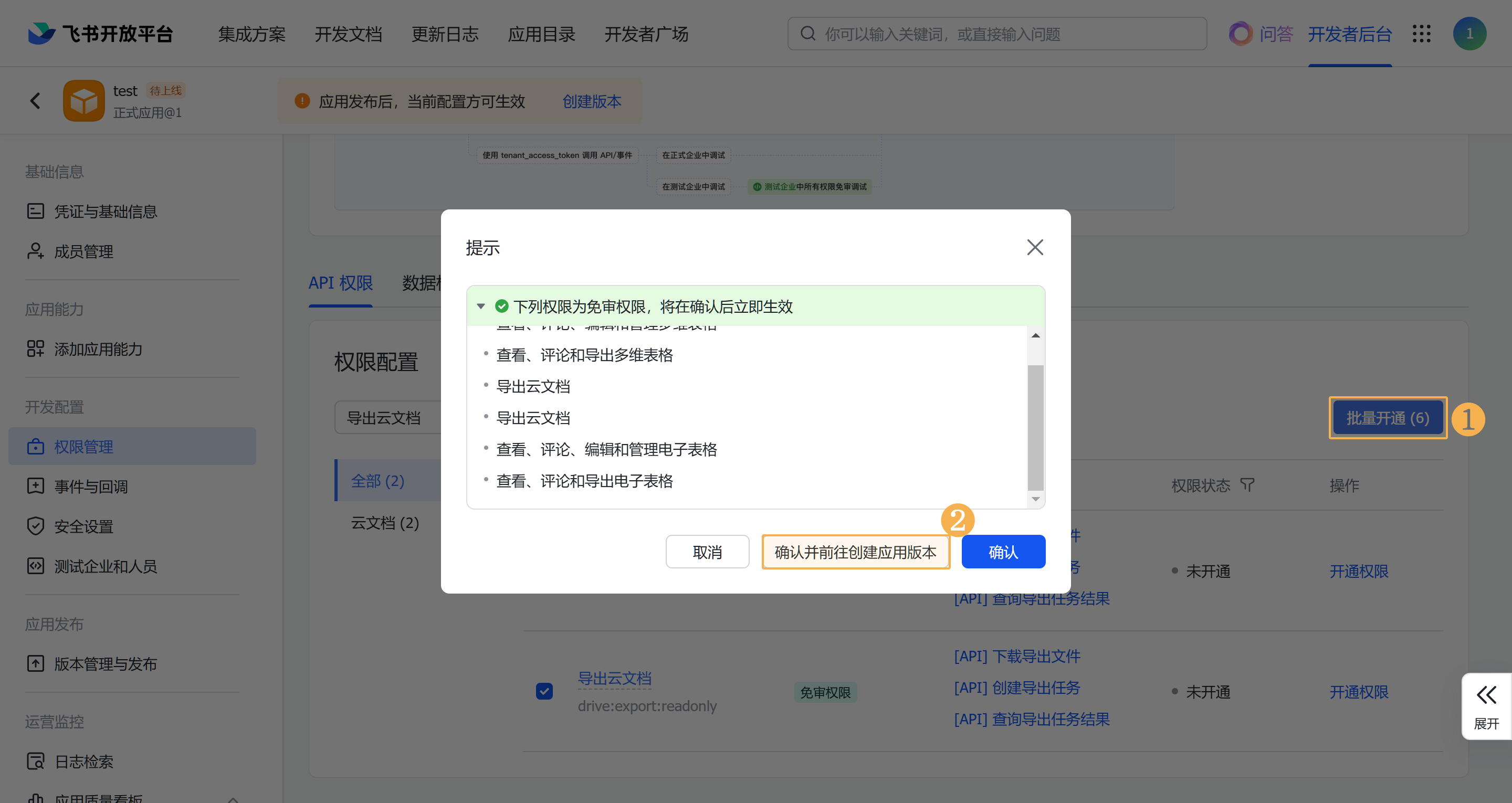
Task: Select the 云文档 (2) category
Action: click(385, 522)
